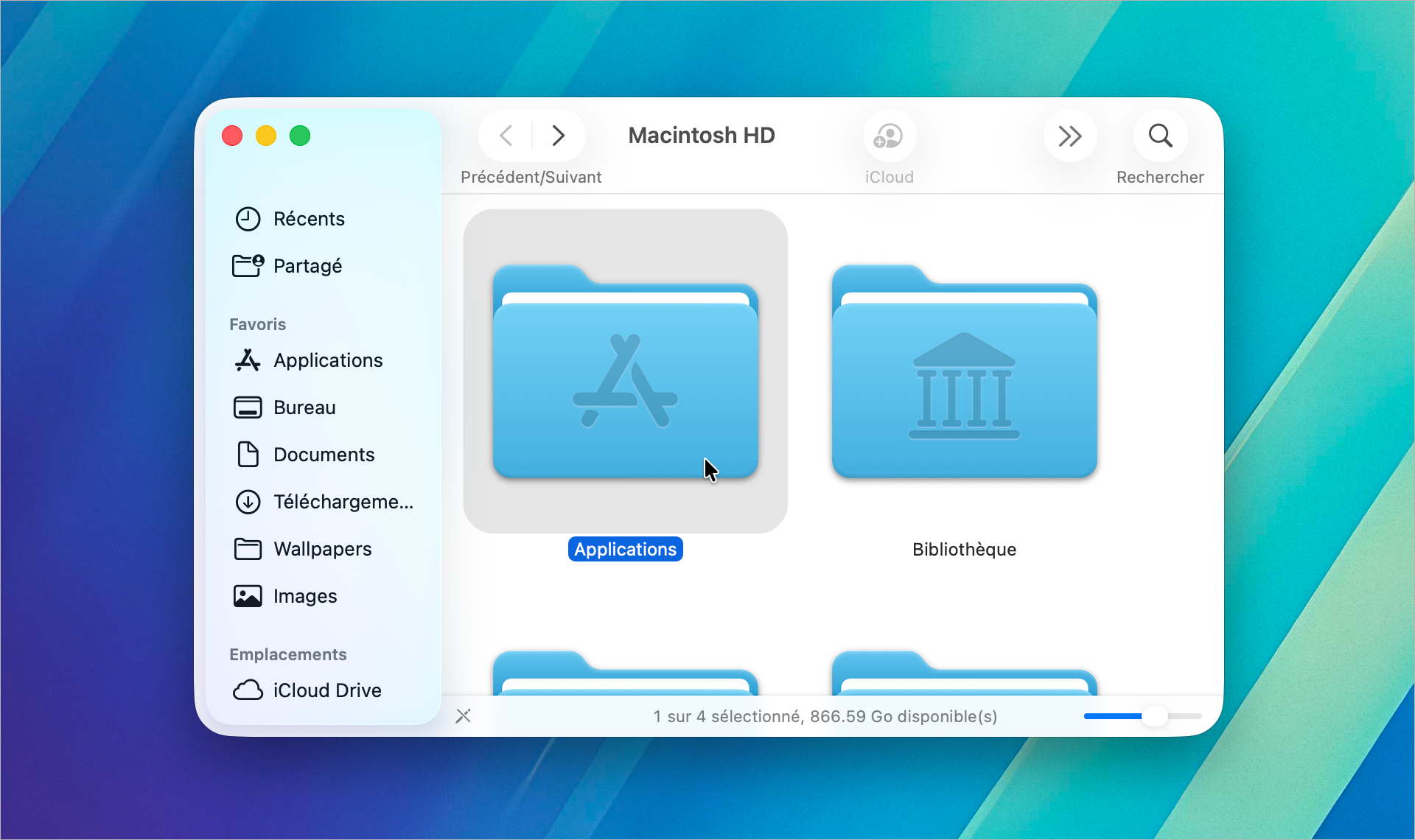Open the Applications sidebar shortcut
The width and height of the screenshot is (1415, 840).
click(327, 360)
